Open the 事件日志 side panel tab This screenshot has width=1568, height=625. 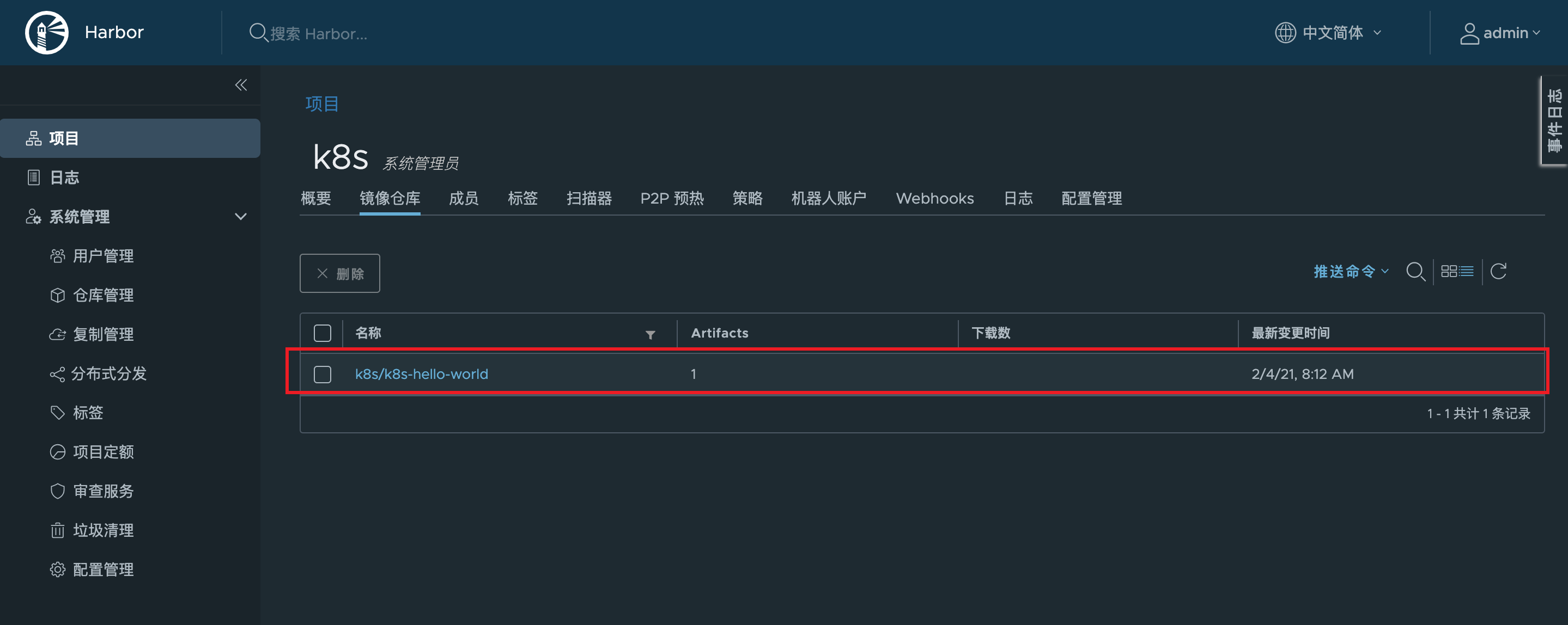point(1554,120)
